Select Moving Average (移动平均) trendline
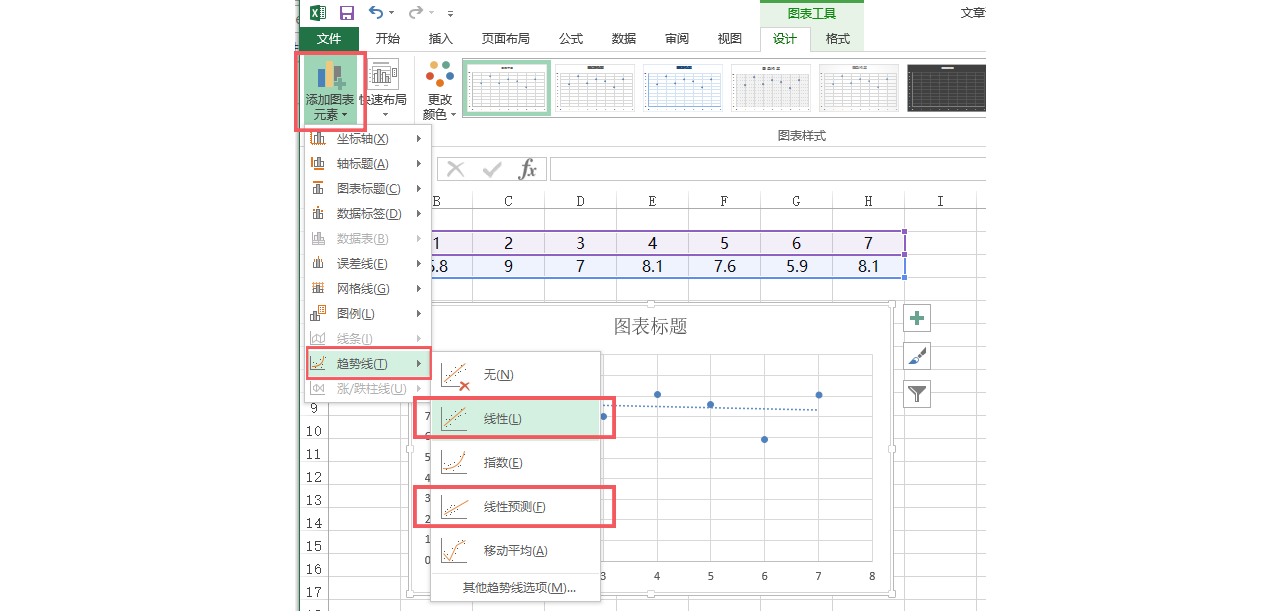1280x611 pixels. [x=514, y=550]
